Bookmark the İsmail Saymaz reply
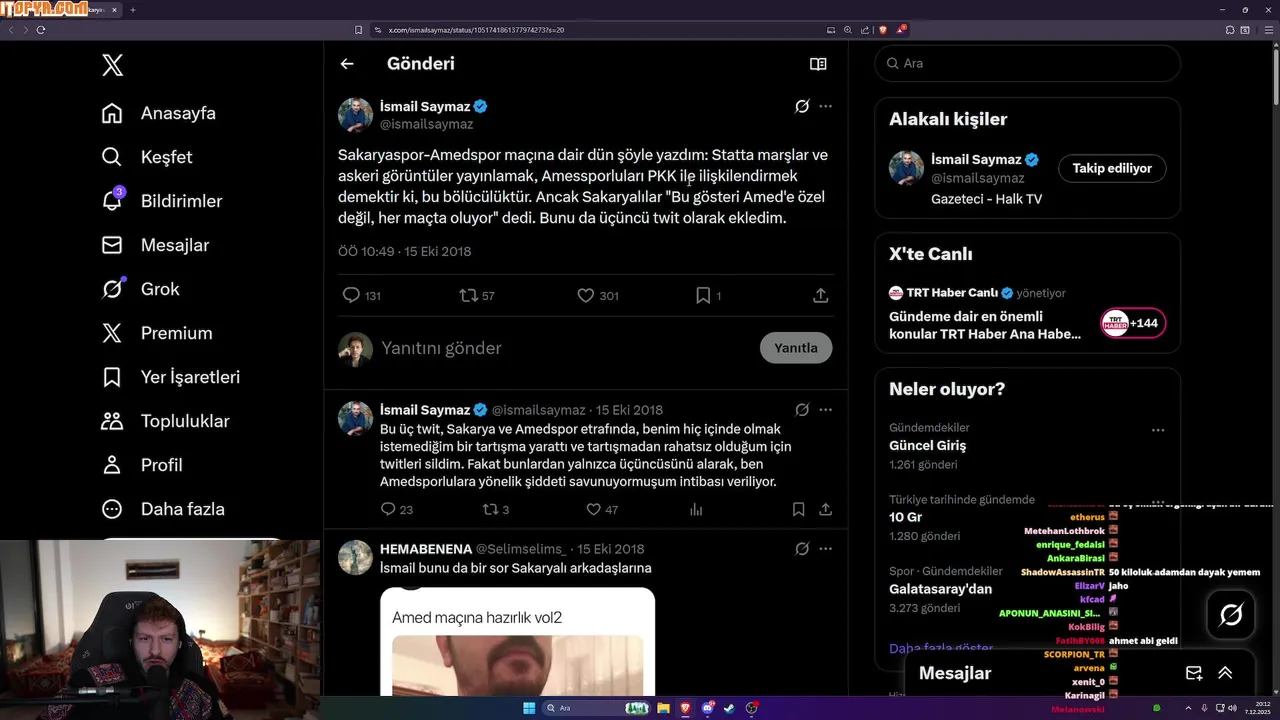The height and width of the screenshot is (720, 1280). 798,510
